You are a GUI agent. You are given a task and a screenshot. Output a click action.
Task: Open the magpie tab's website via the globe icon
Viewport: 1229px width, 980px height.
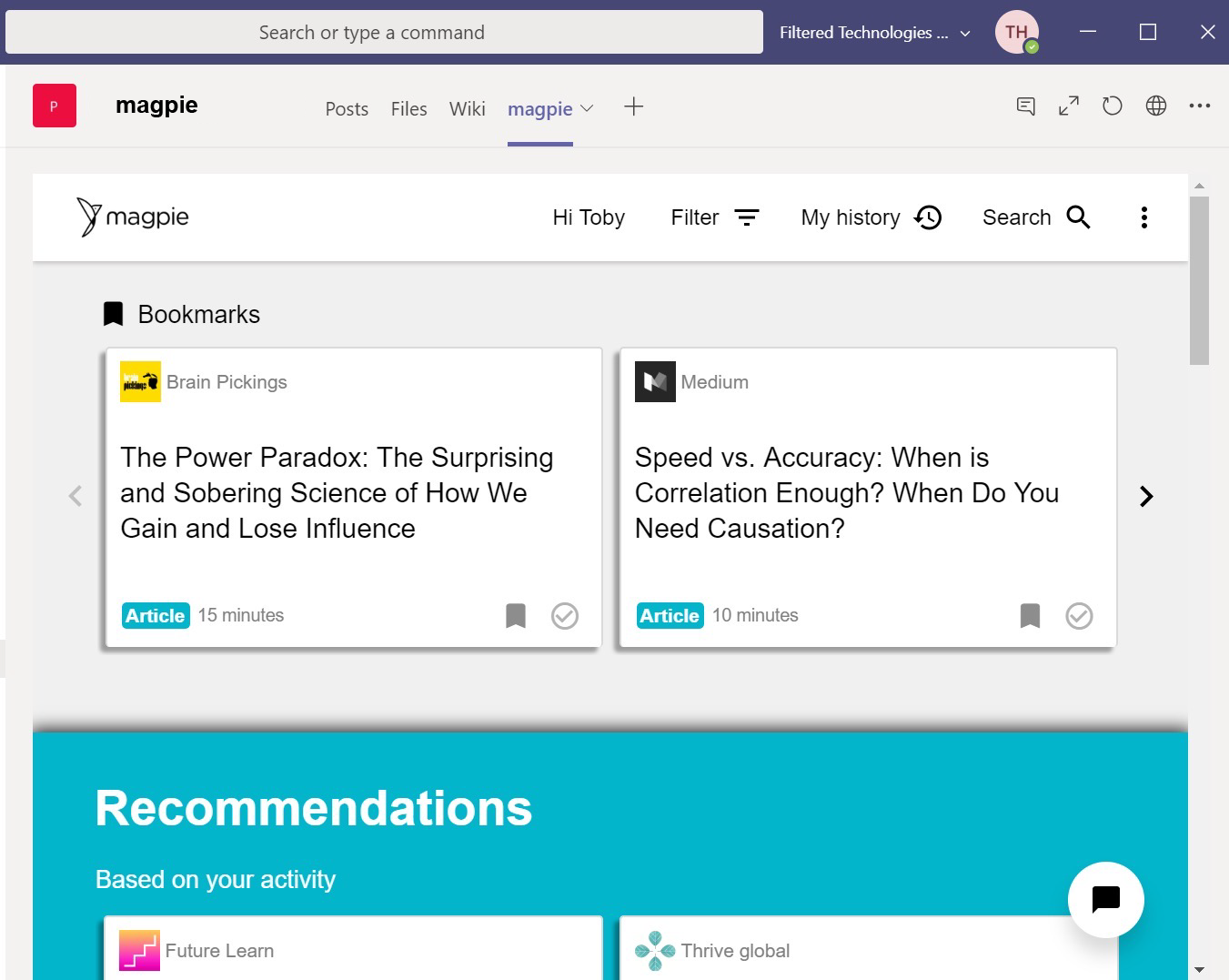click(x=1156, y=106)
